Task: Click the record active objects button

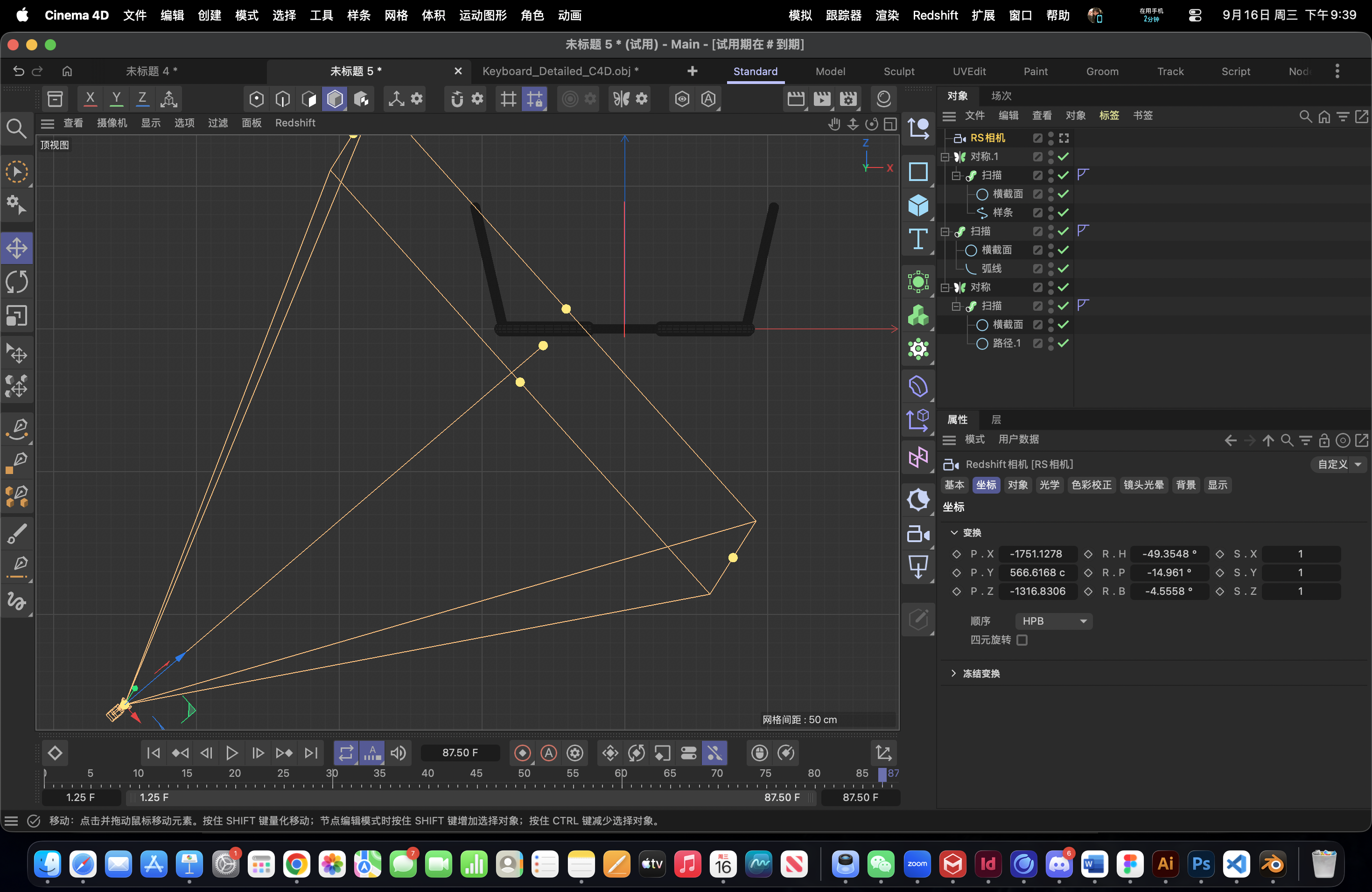Action: coord(522,753)
